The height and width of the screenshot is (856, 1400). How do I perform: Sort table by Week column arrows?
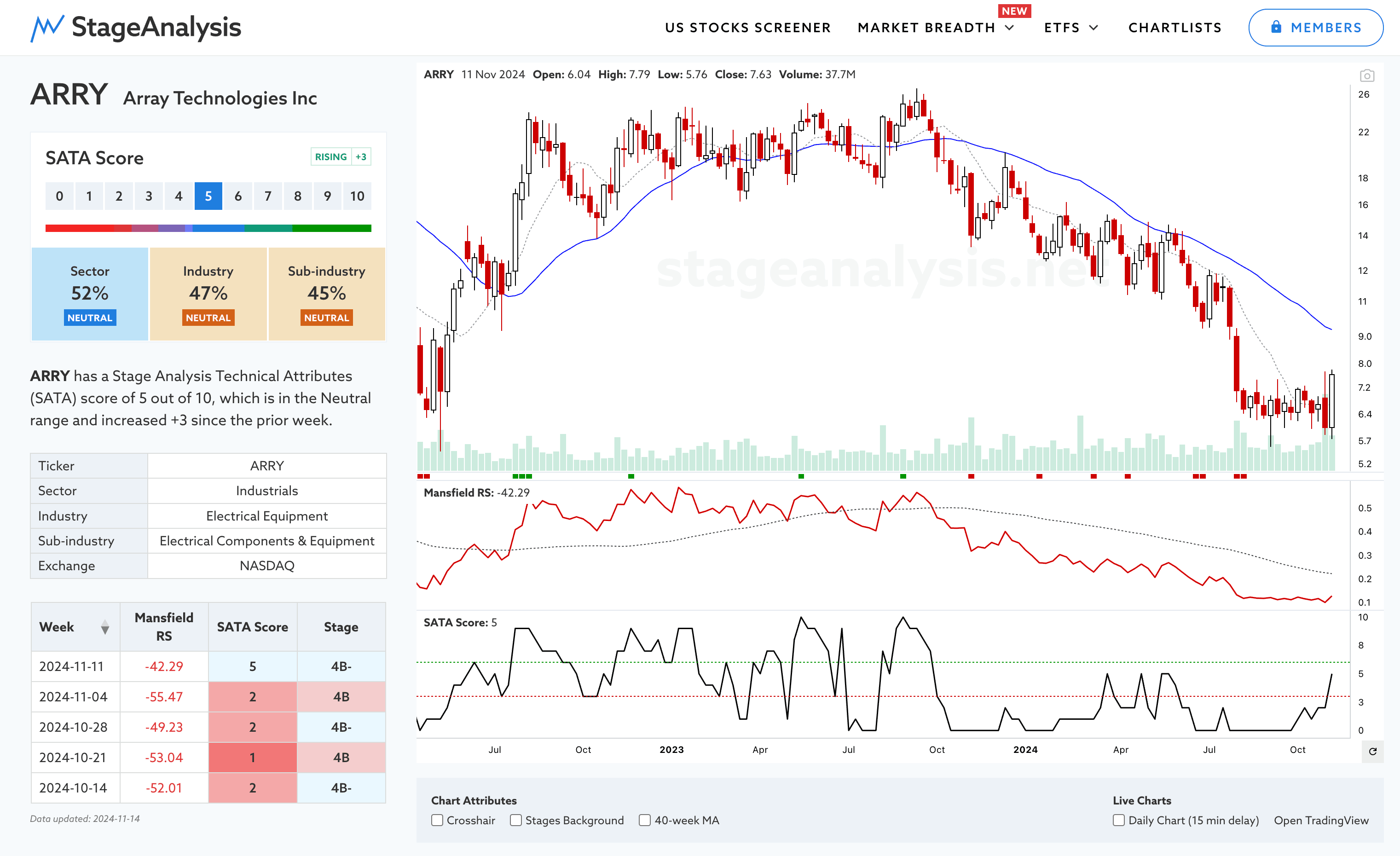click(105, 627)
